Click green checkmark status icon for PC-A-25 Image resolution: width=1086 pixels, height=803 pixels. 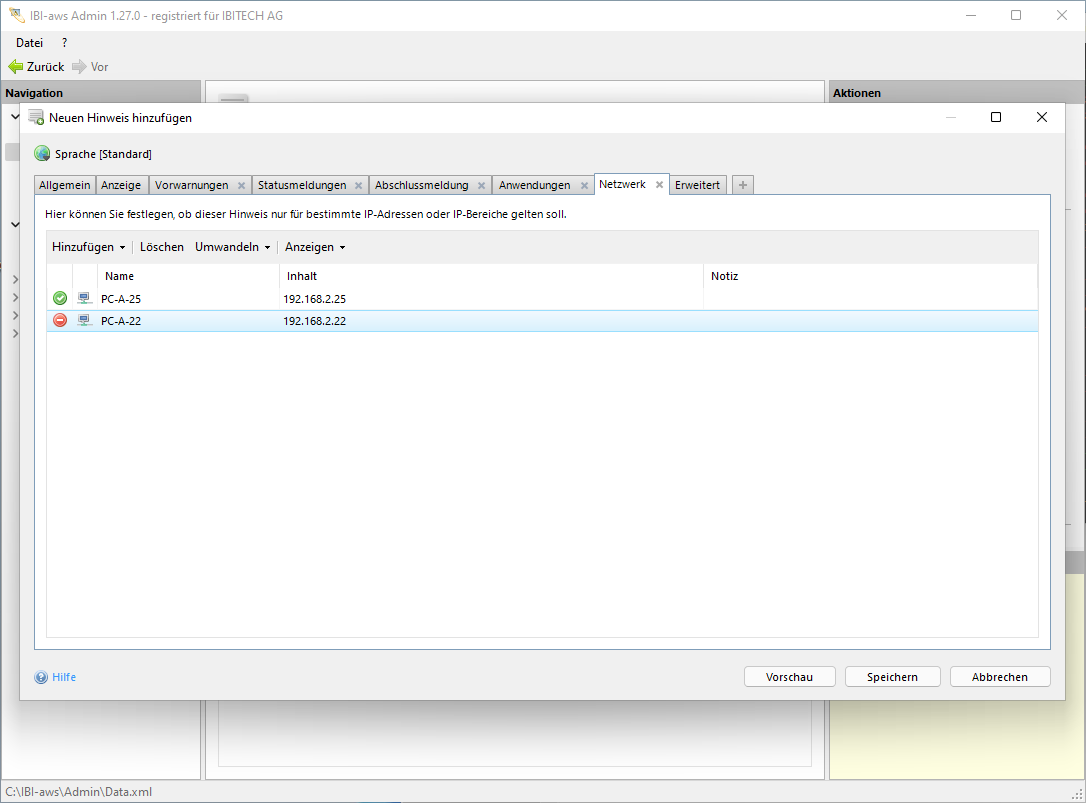click(60, 298)
